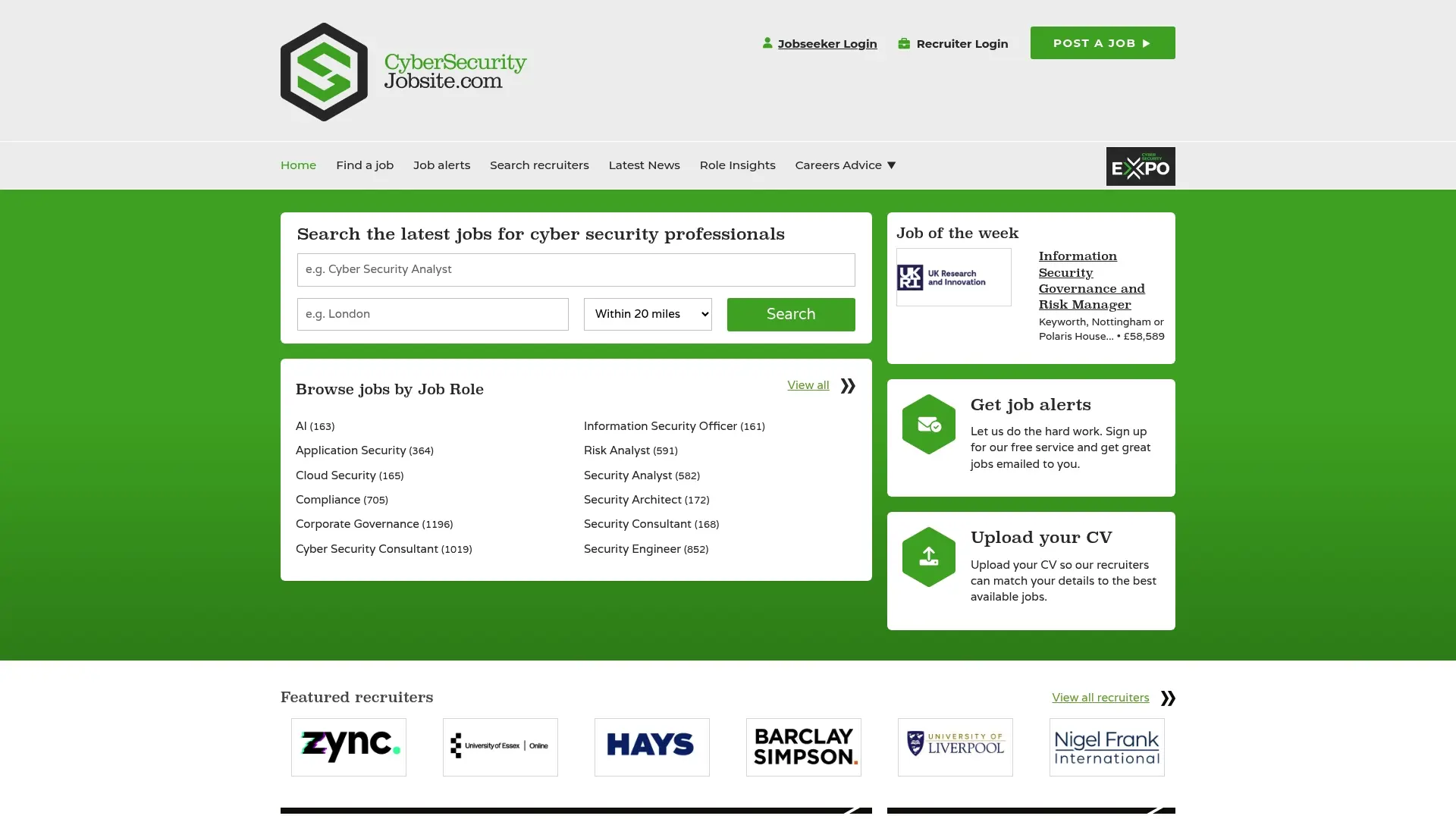The image size is (1456, 819).
Task: Open the University of Liverpool logo
Action: pos(955,747)
